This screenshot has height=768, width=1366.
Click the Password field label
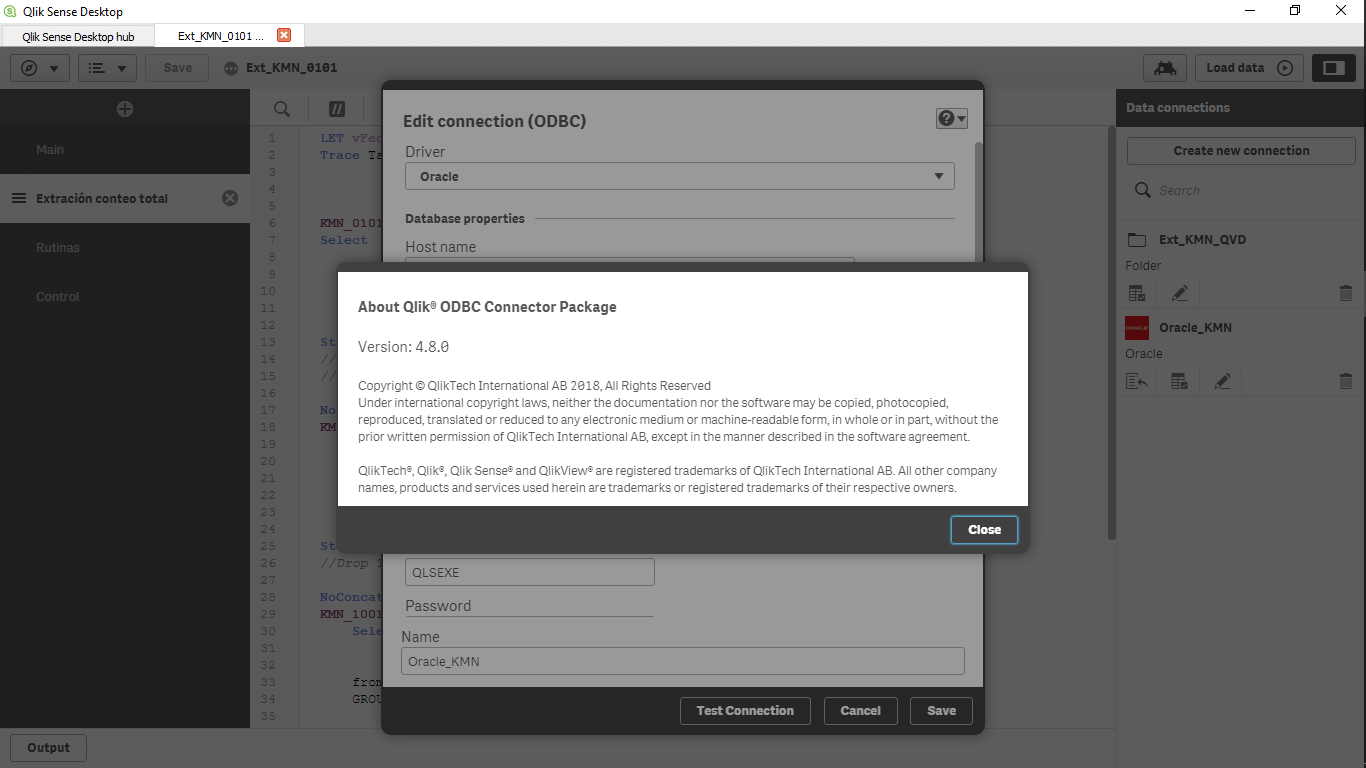[x=438, y=606]
